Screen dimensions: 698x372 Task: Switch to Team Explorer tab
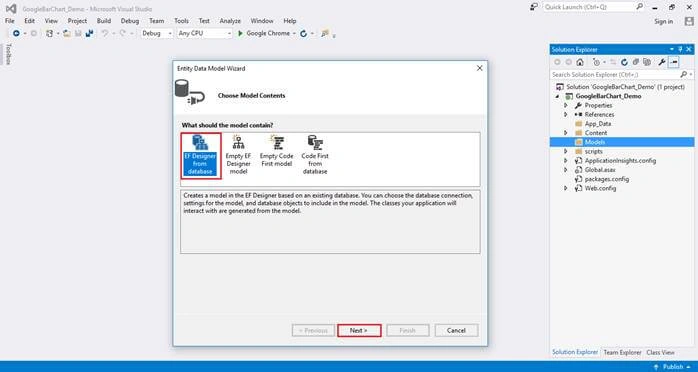[x=622, y=352]
